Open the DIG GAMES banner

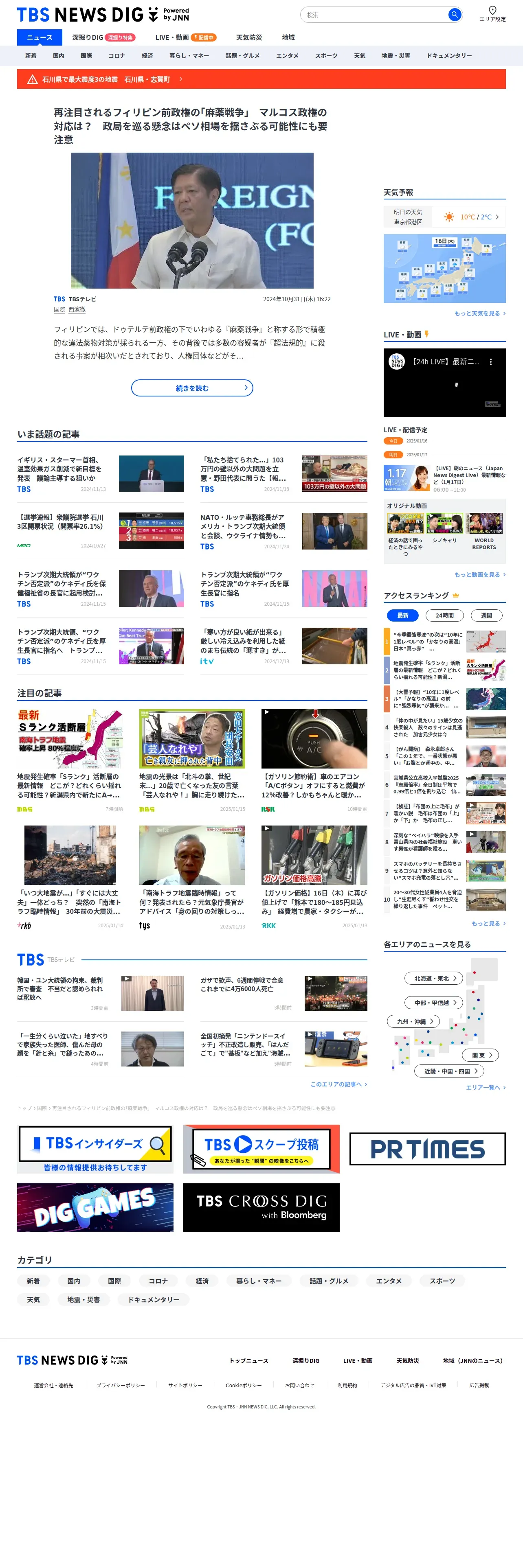tap(95, 1208)
